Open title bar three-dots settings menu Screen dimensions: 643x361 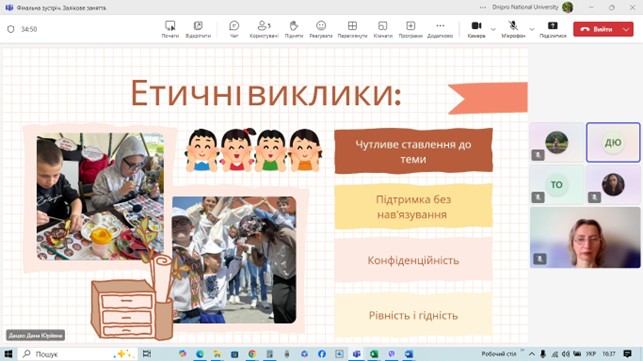[483, 7]
